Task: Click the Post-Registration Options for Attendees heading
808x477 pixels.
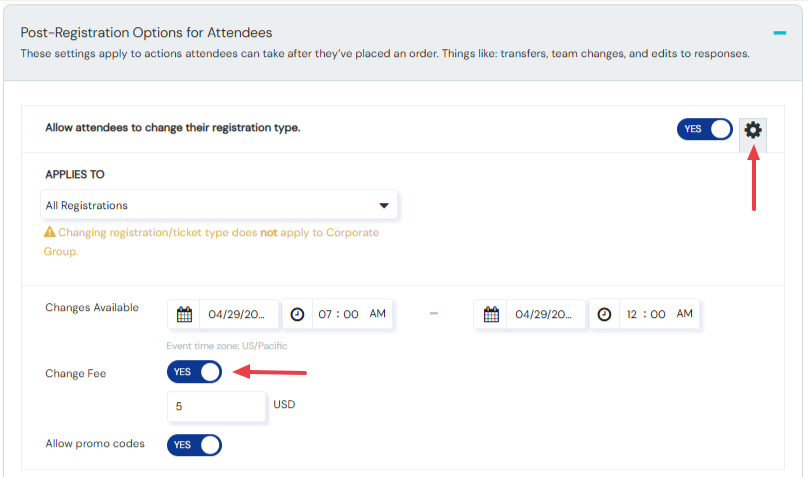Action: click(146, 32)
